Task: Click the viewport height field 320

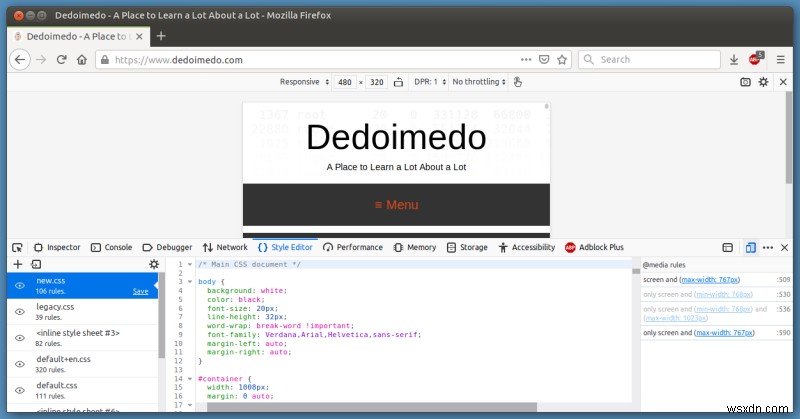Action: (x=377, y=82)
